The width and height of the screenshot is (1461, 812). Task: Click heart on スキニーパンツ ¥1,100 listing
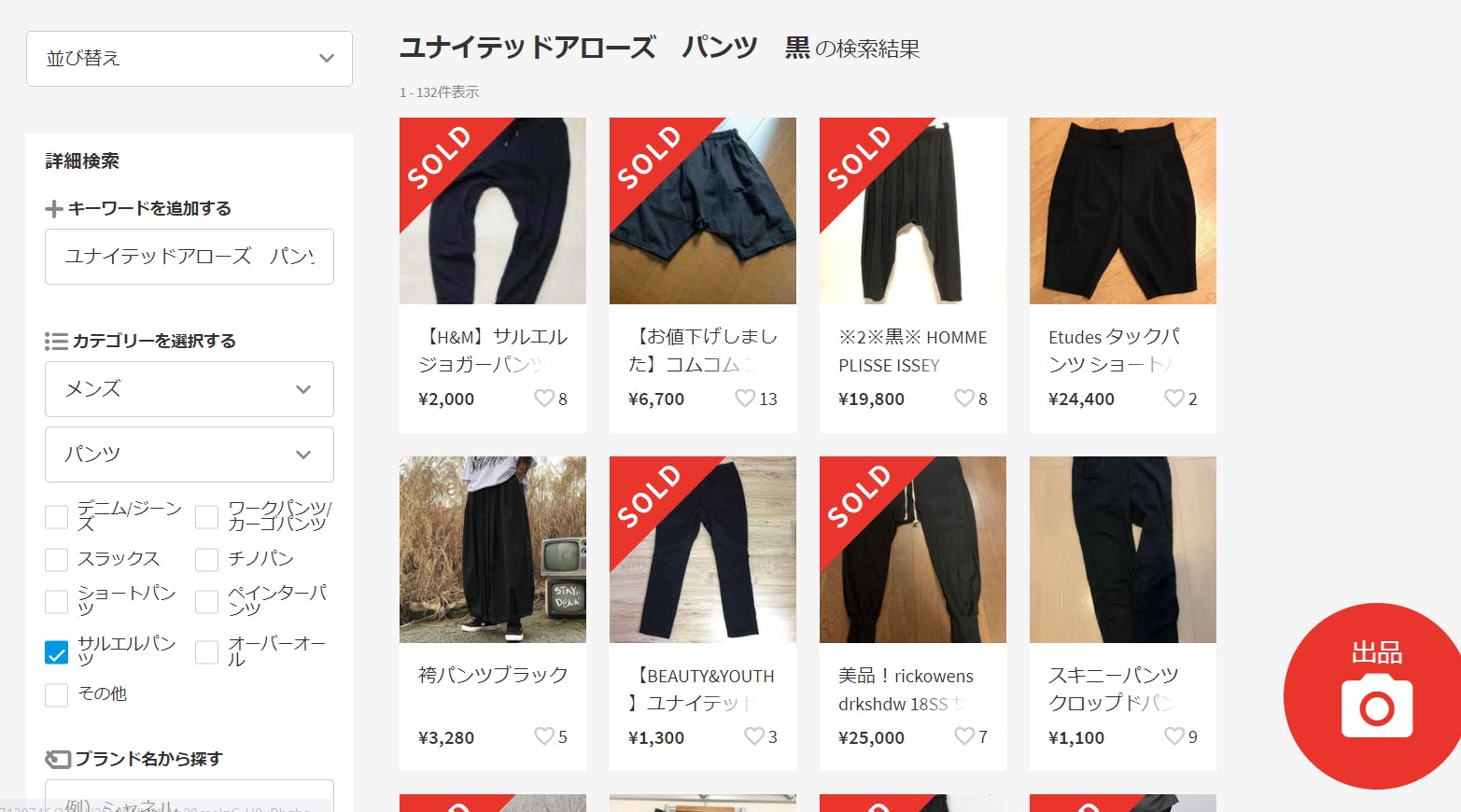coord(1173,736)
